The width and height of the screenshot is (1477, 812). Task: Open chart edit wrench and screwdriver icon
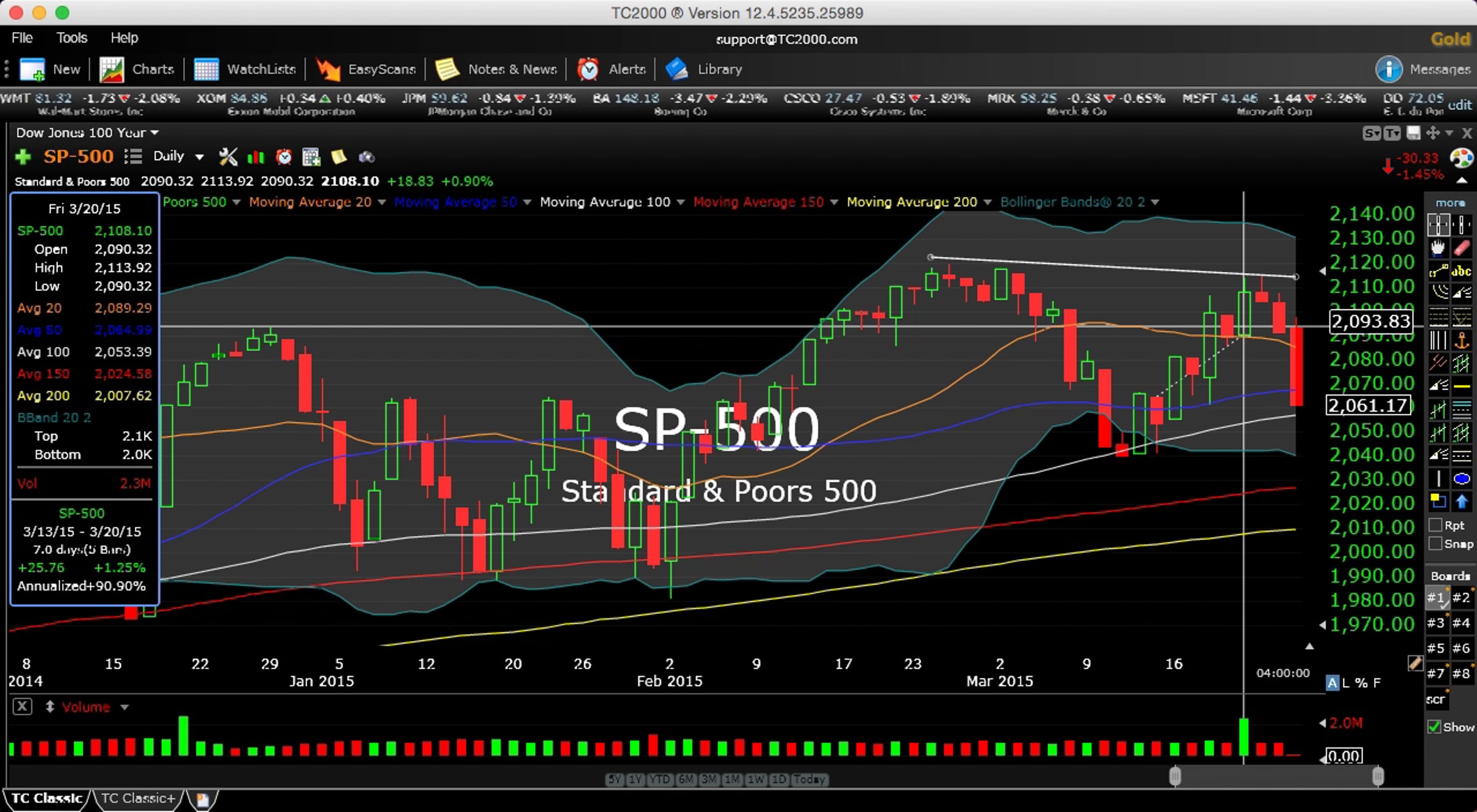pyautogui.click(x=228, y=157)
